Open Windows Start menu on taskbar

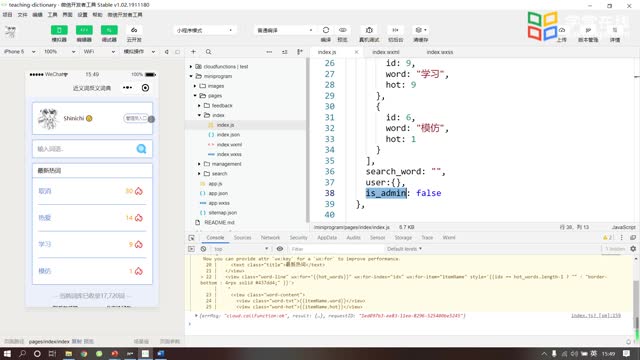coord(7,353)
